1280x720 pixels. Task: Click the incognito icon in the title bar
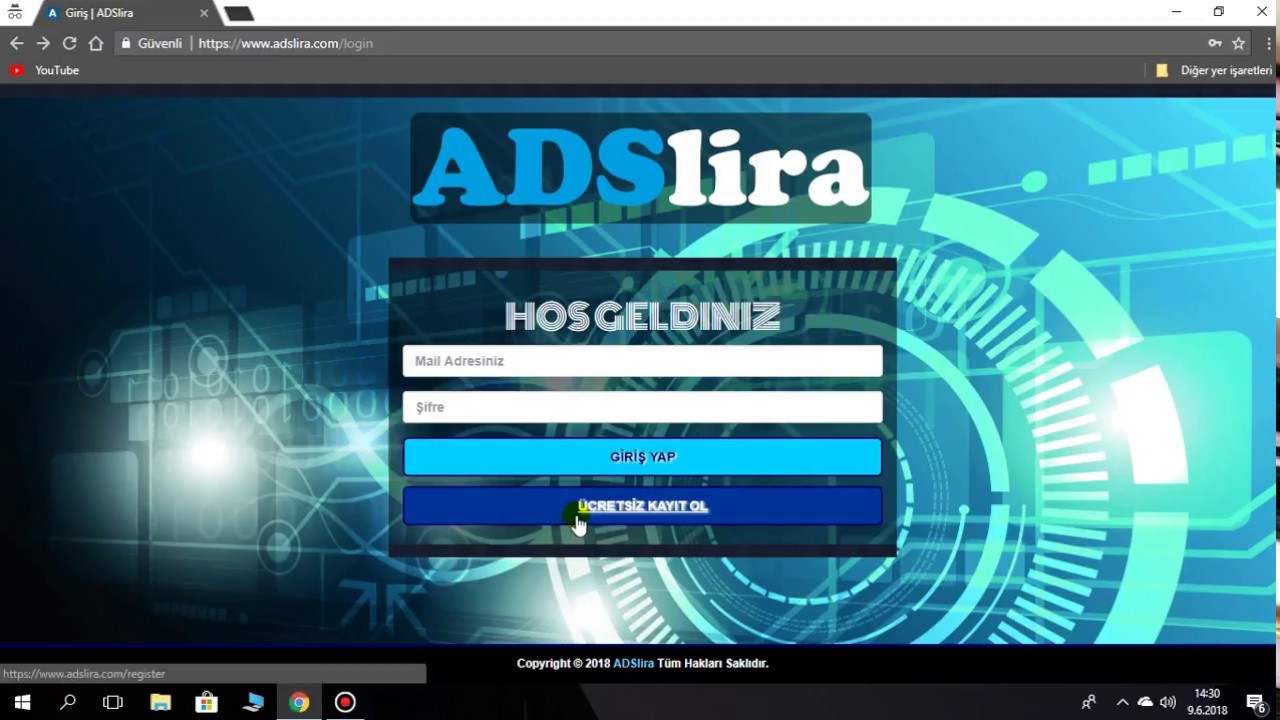click(x=14, y=13)
